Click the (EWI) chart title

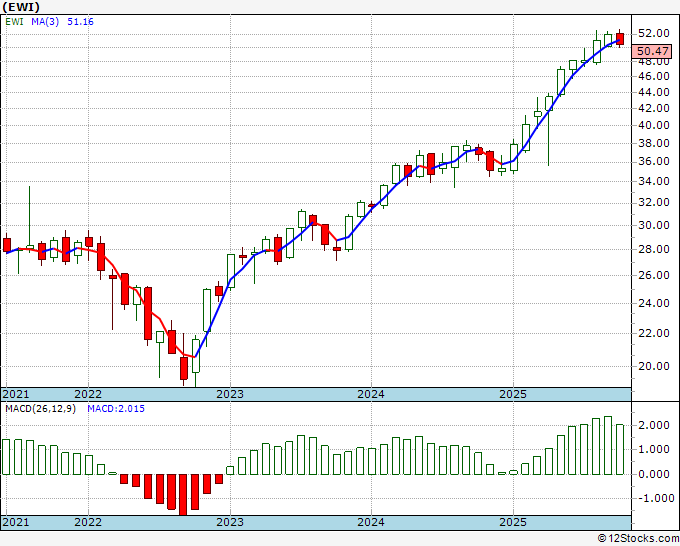point(21,7)
